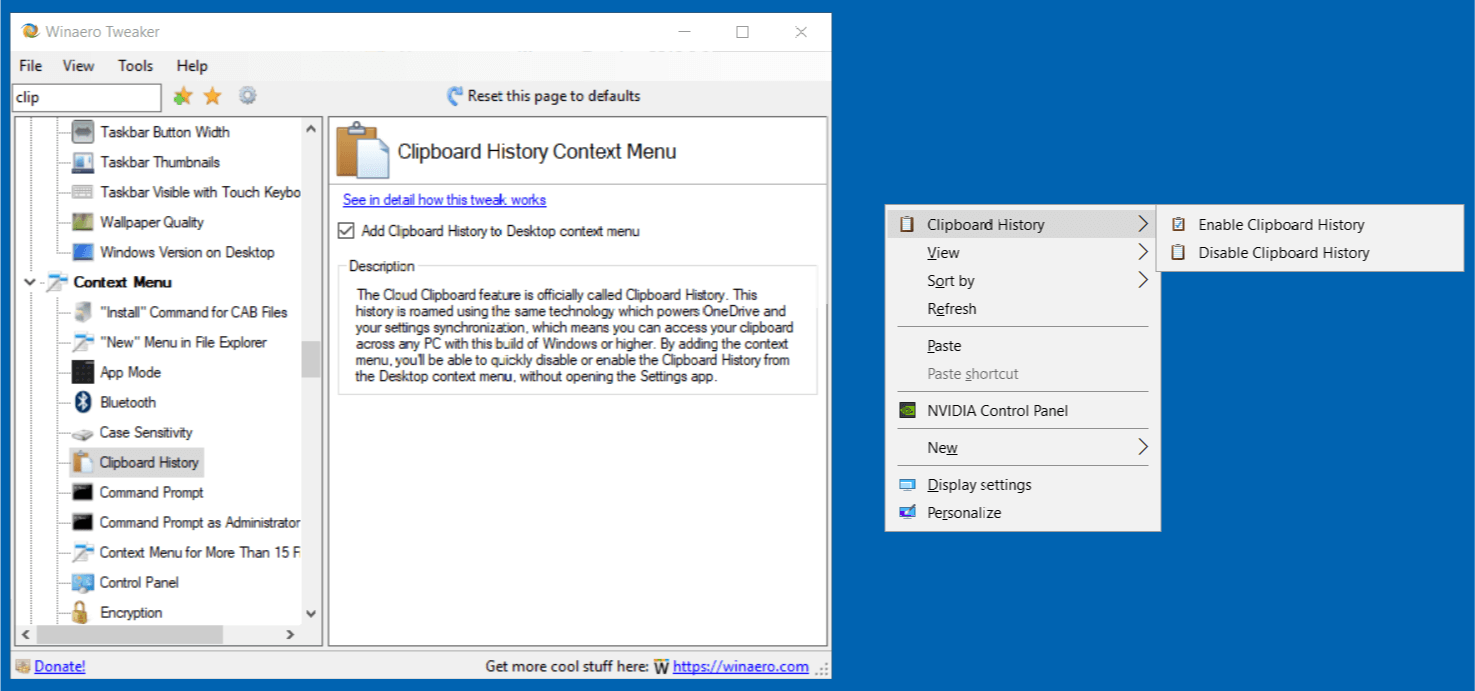The image size is (1475, 691).
Task: Select Disable Clipboard History submenu item
Action: tap(1309, 253)
